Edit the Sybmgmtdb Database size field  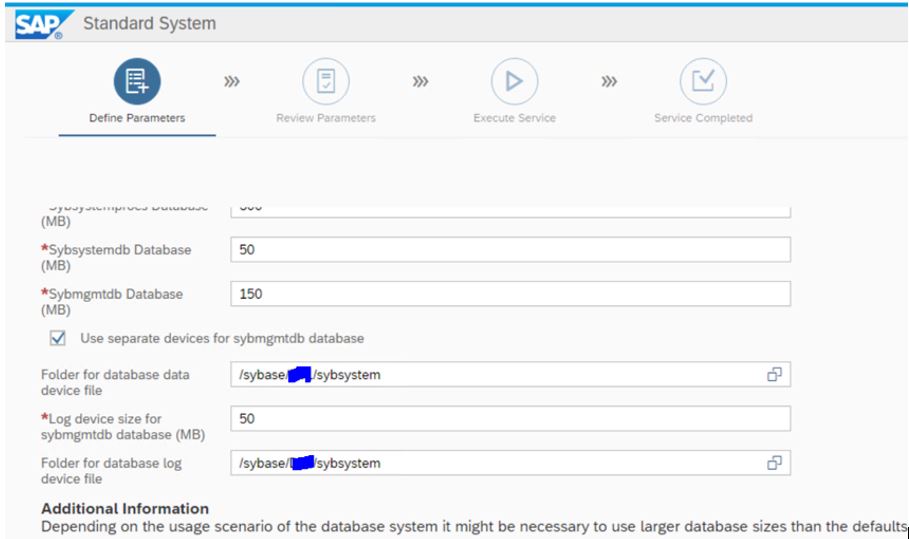[510, 294]
